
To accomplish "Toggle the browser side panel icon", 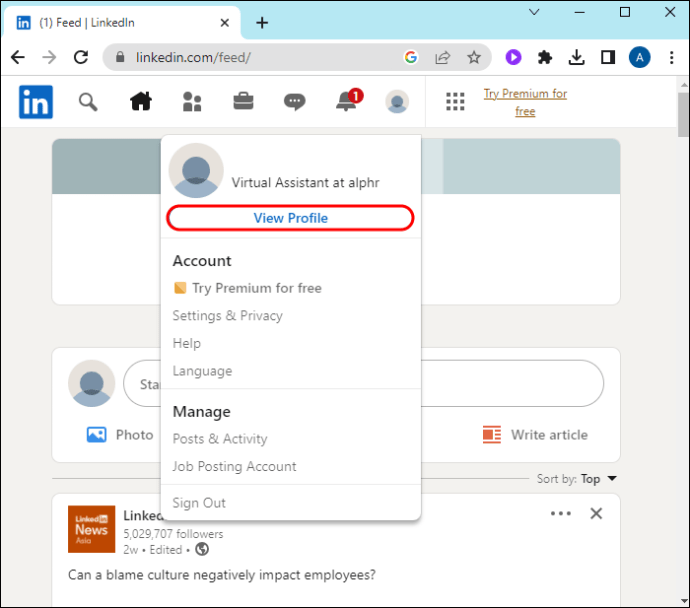I will (x=608, y=57).
